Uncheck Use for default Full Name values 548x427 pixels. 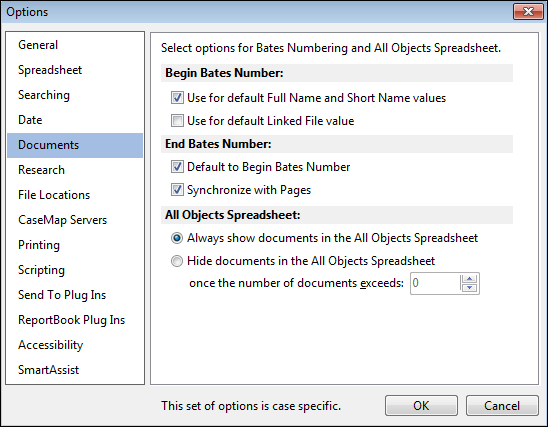[x=177, y=98]
